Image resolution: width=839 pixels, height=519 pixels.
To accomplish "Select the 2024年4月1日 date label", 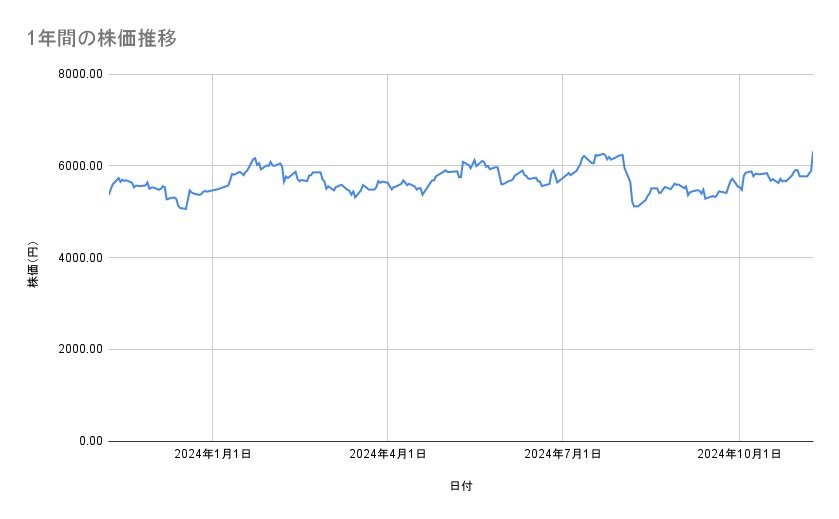I will [387, 455].
